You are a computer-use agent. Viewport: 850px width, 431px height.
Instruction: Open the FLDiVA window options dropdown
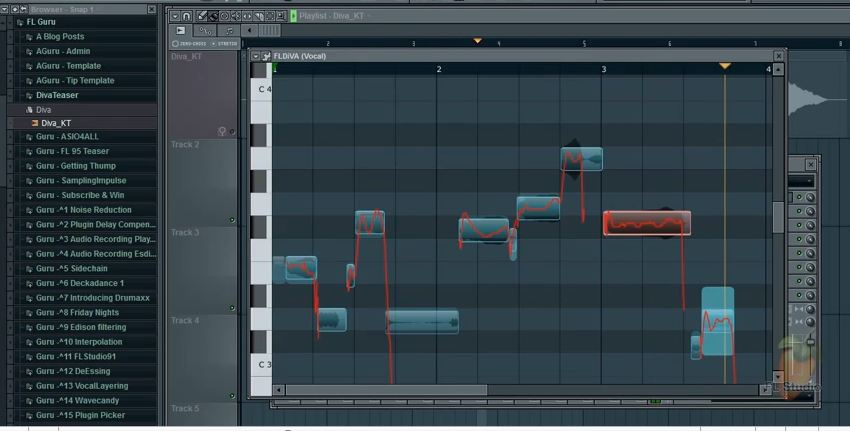(x=256, y=56)
